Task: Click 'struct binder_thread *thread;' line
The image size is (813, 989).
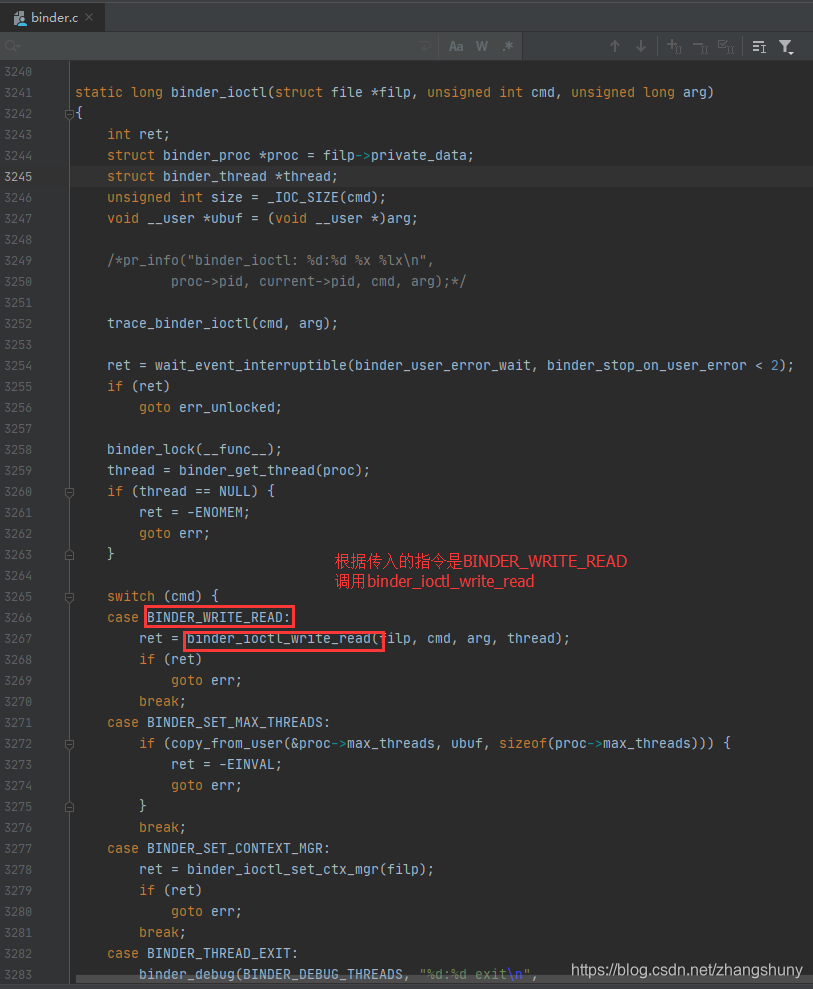Action: click(x=222, y=177)
